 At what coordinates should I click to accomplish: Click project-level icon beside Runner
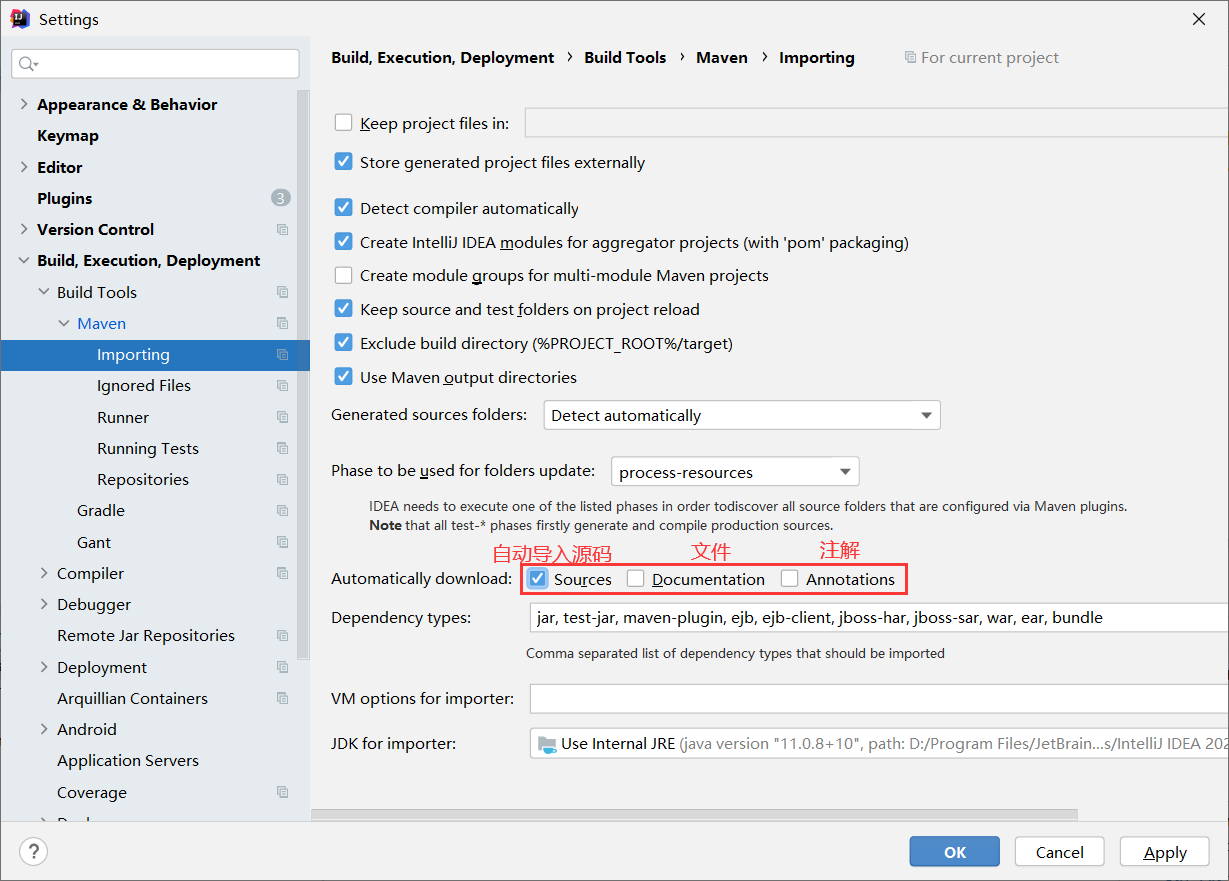(x=282, y=417)
